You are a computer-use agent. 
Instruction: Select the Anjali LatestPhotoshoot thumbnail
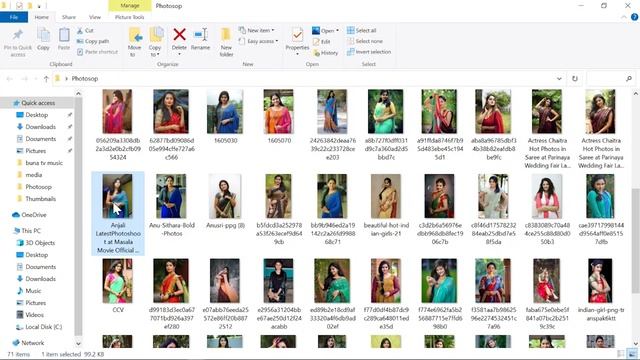pyautogui.click(x=118, y=196)
